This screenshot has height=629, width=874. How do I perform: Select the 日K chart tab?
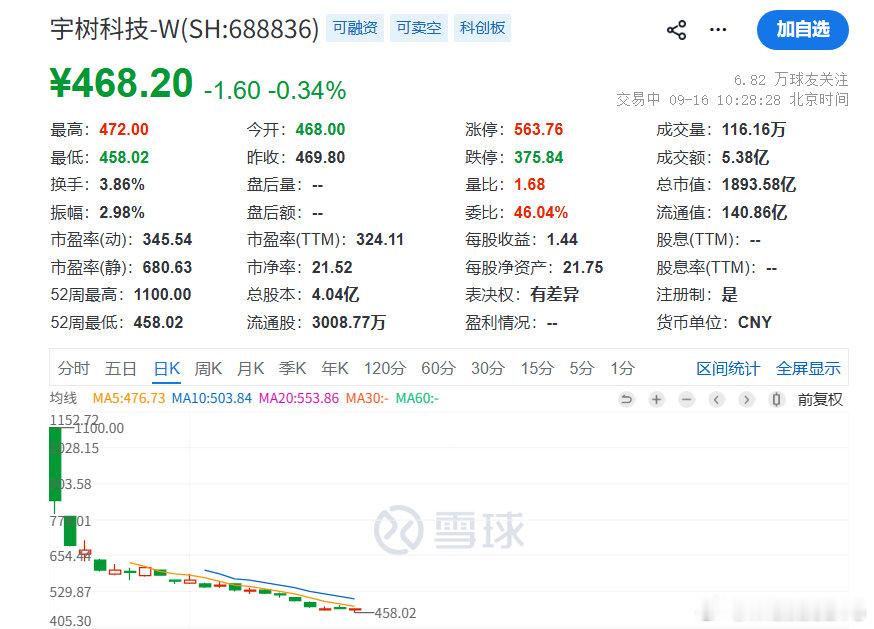[167, 368]
